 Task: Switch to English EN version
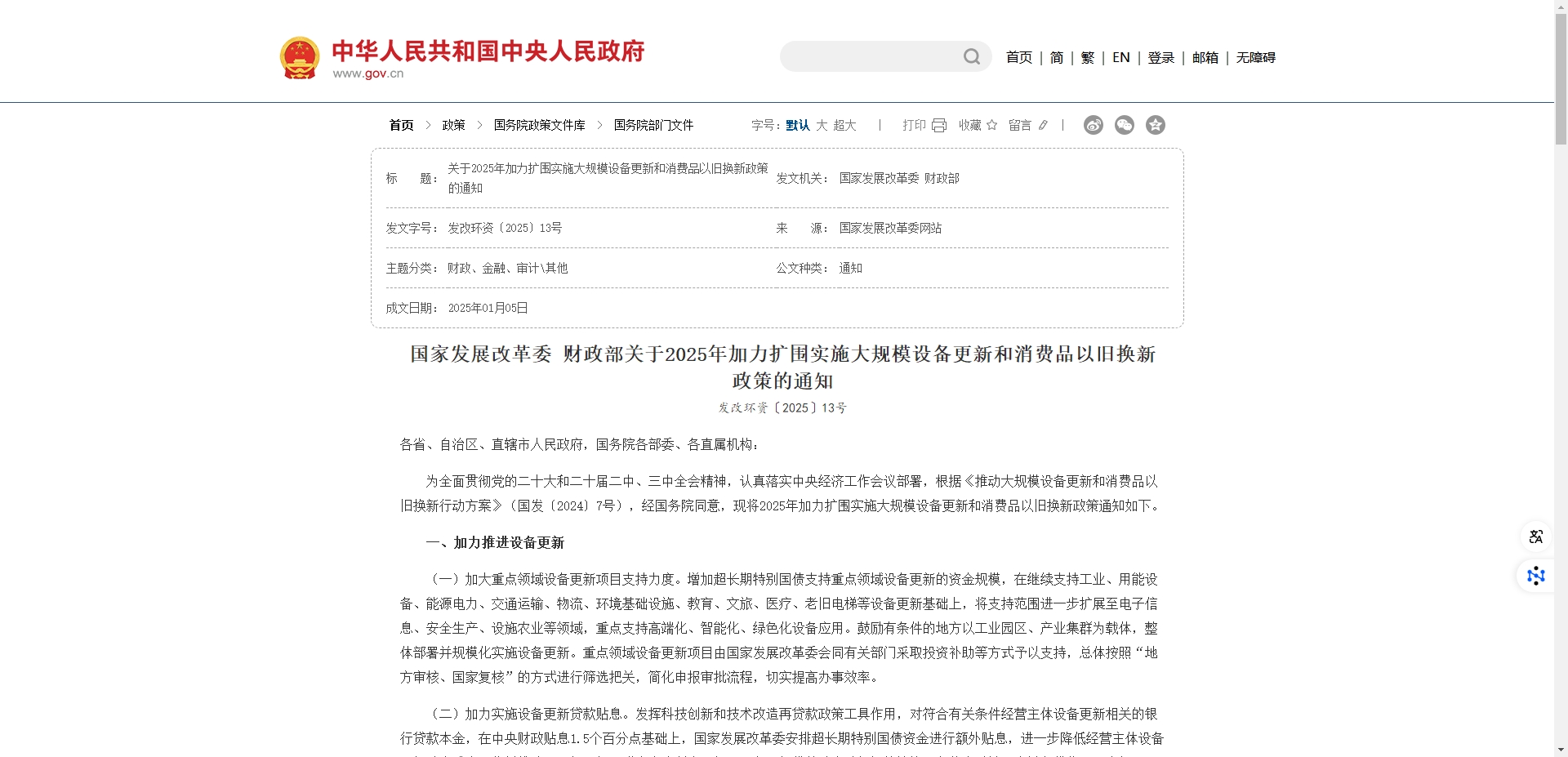[1121, 57]
